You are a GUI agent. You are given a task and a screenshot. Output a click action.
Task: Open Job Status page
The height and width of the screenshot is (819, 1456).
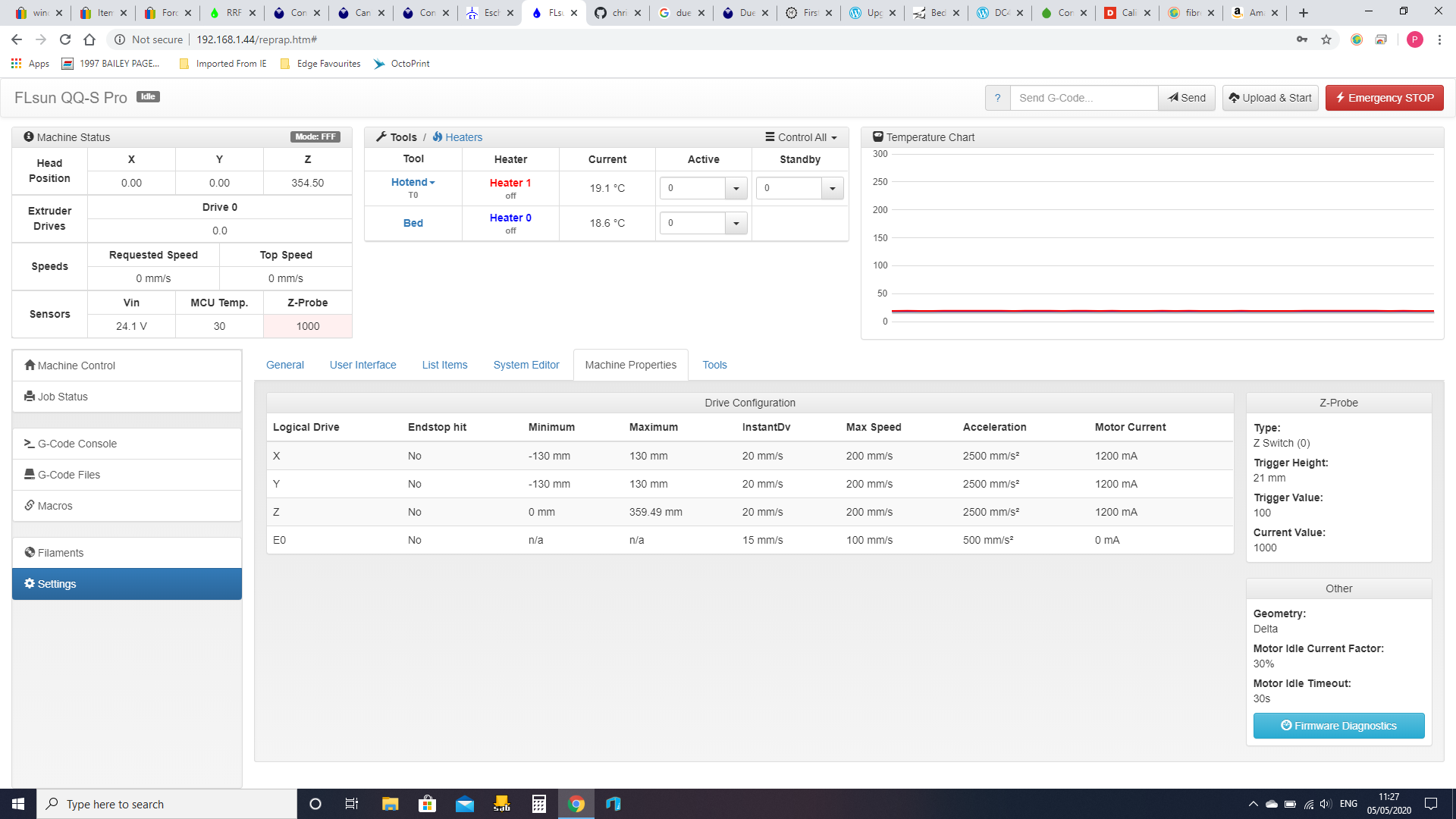click(x=127, y=397)
